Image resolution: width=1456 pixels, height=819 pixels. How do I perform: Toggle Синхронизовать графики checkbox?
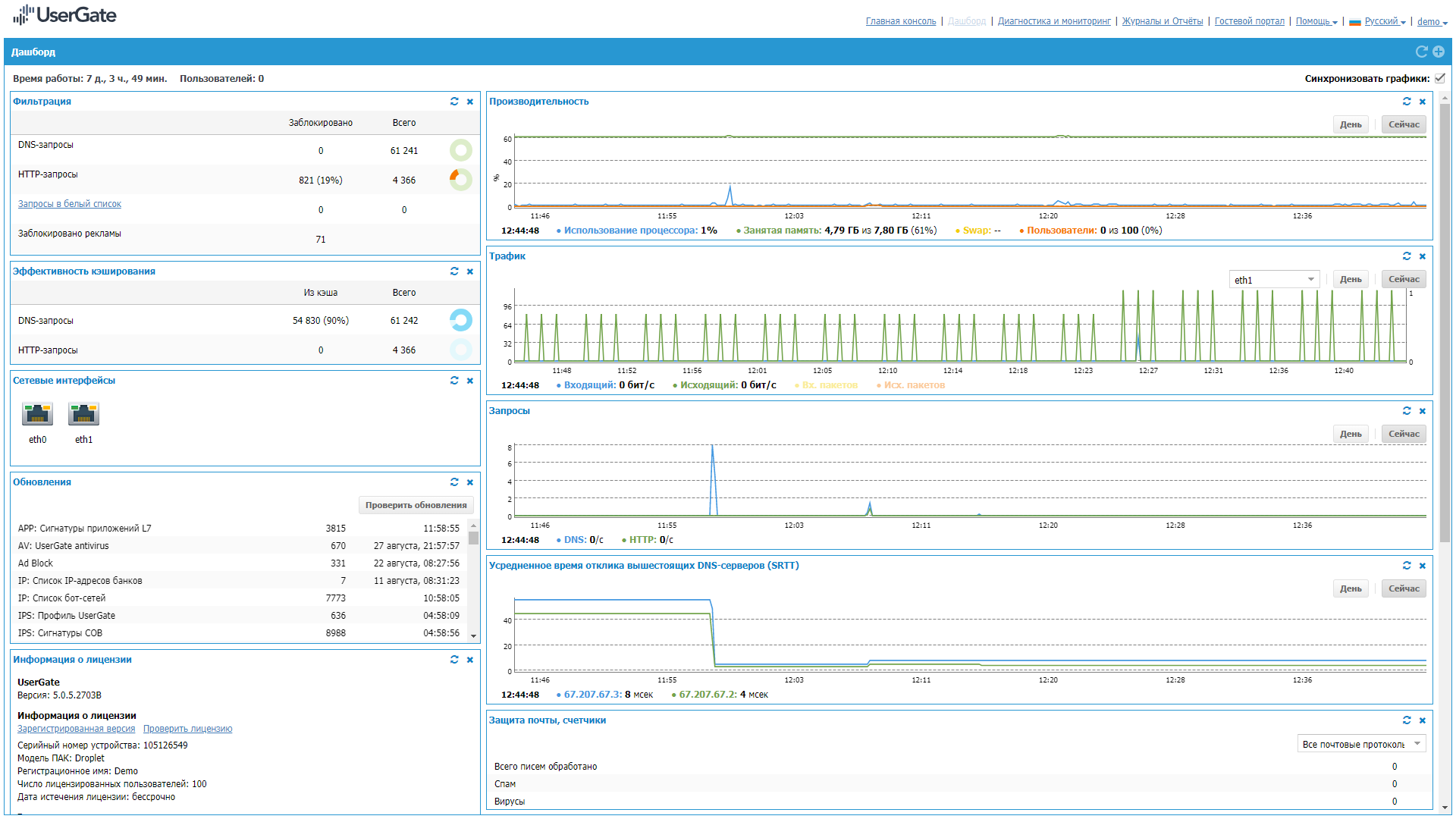[x=1439, y=78]
